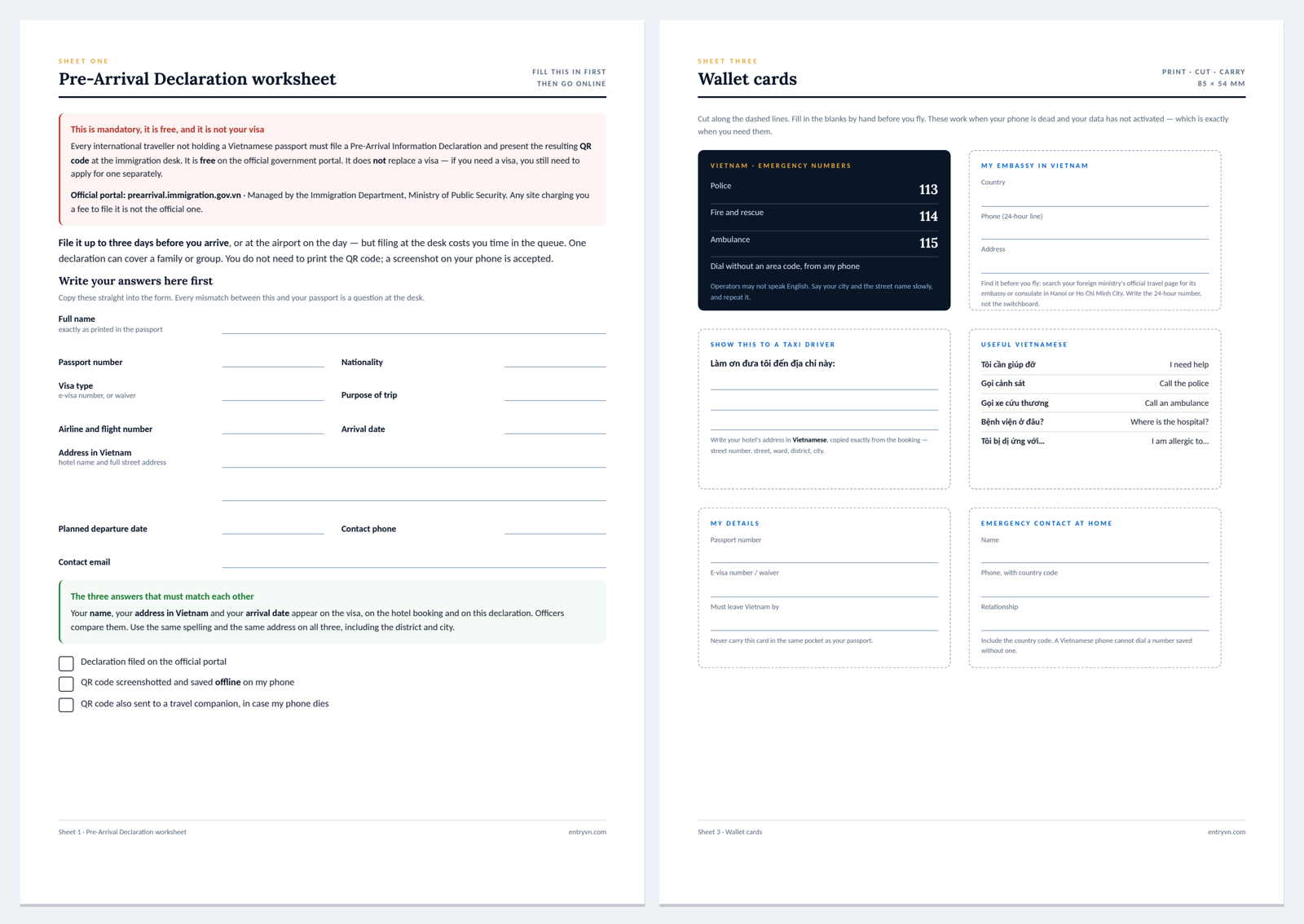Select the Contact phone answer line
The image size is (1304, 924).
(x=555, y=526)
